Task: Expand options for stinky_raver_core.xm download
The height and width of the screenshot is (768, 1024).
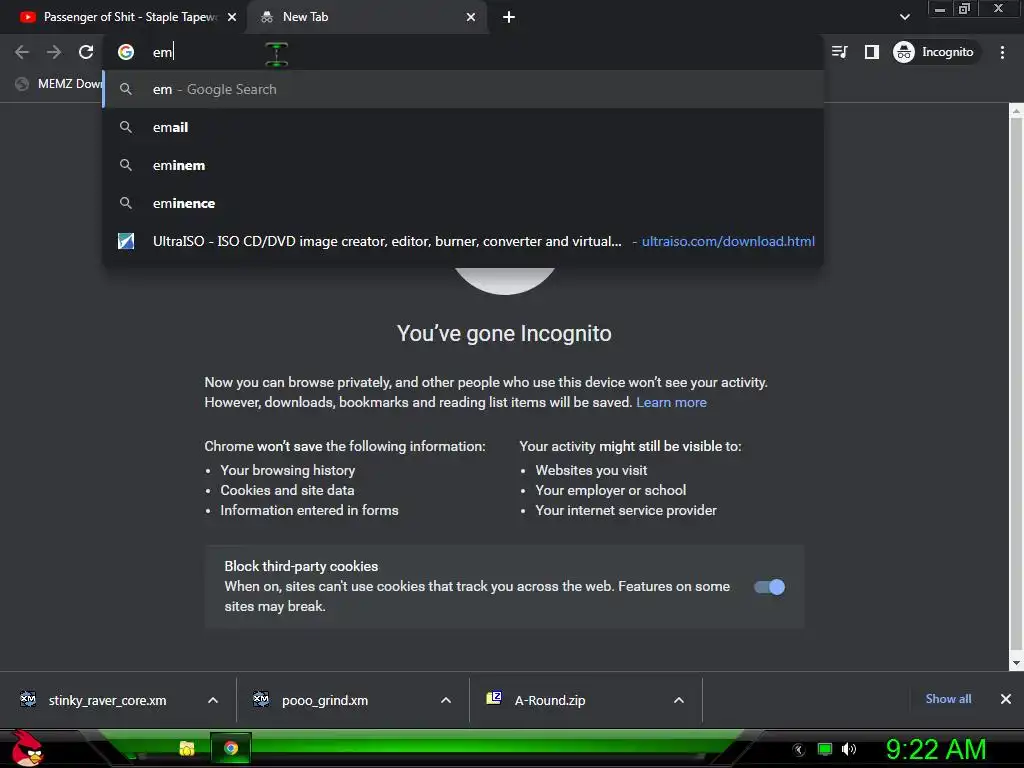Action: [x=213, y=700]
